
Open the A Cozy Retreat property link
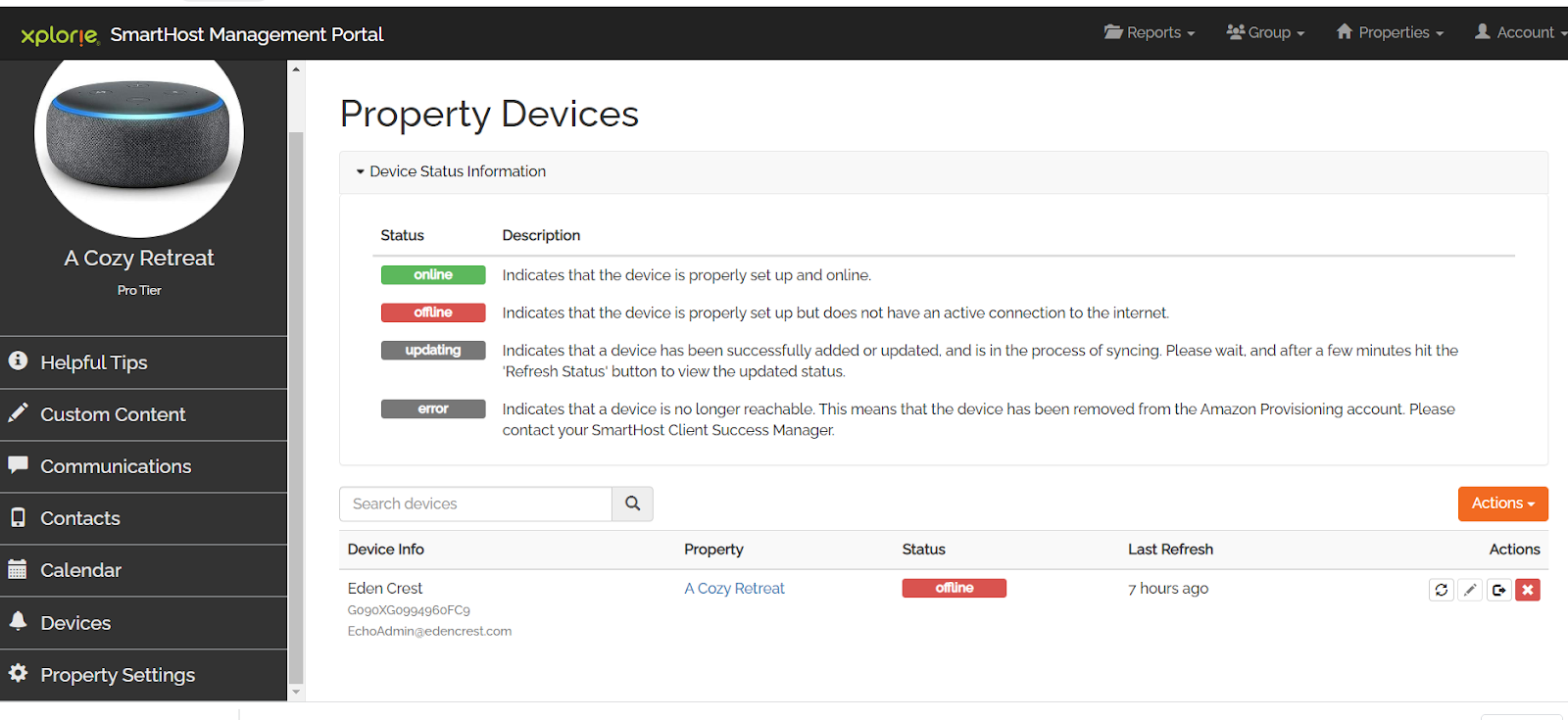point(734,589)
